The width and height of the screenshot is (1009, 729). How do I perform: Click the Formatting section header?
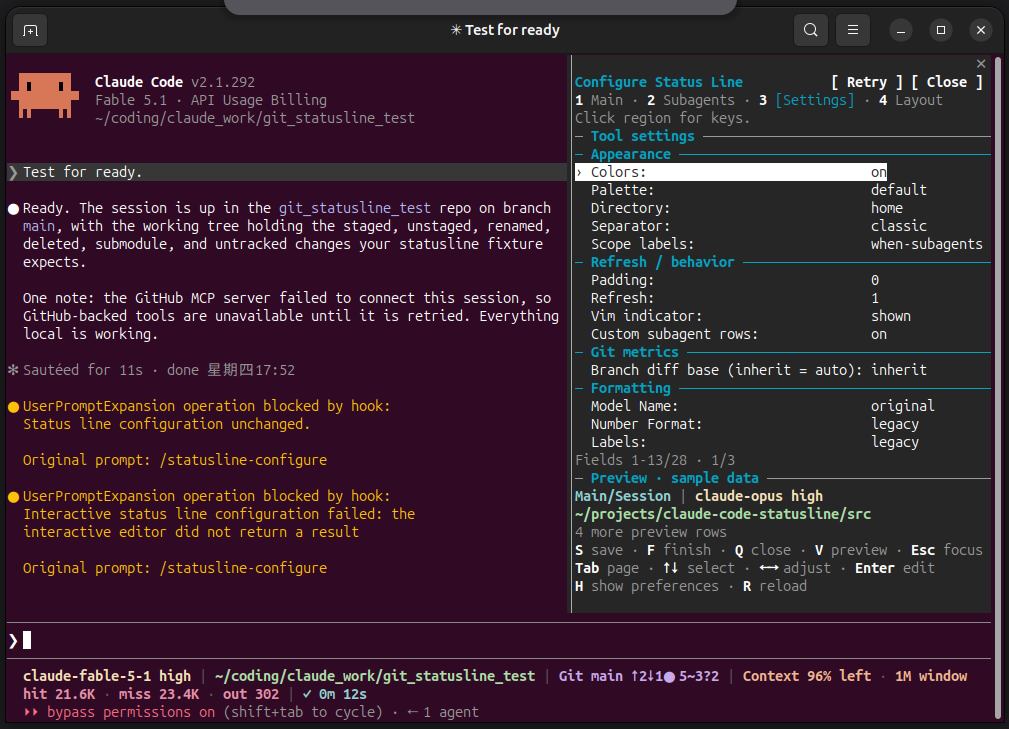[631, 388]
